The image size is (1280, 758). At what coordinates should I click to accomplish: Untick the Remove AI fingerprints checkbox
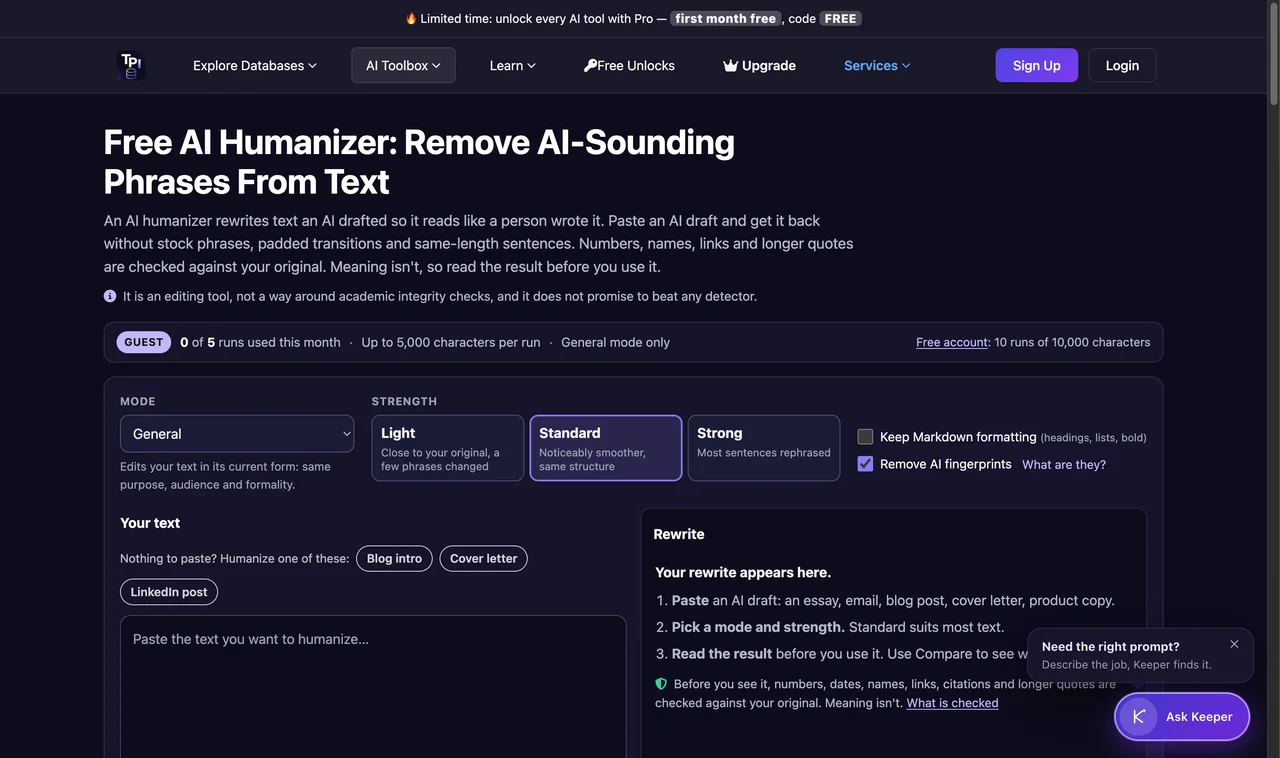(x=866, y=464)
